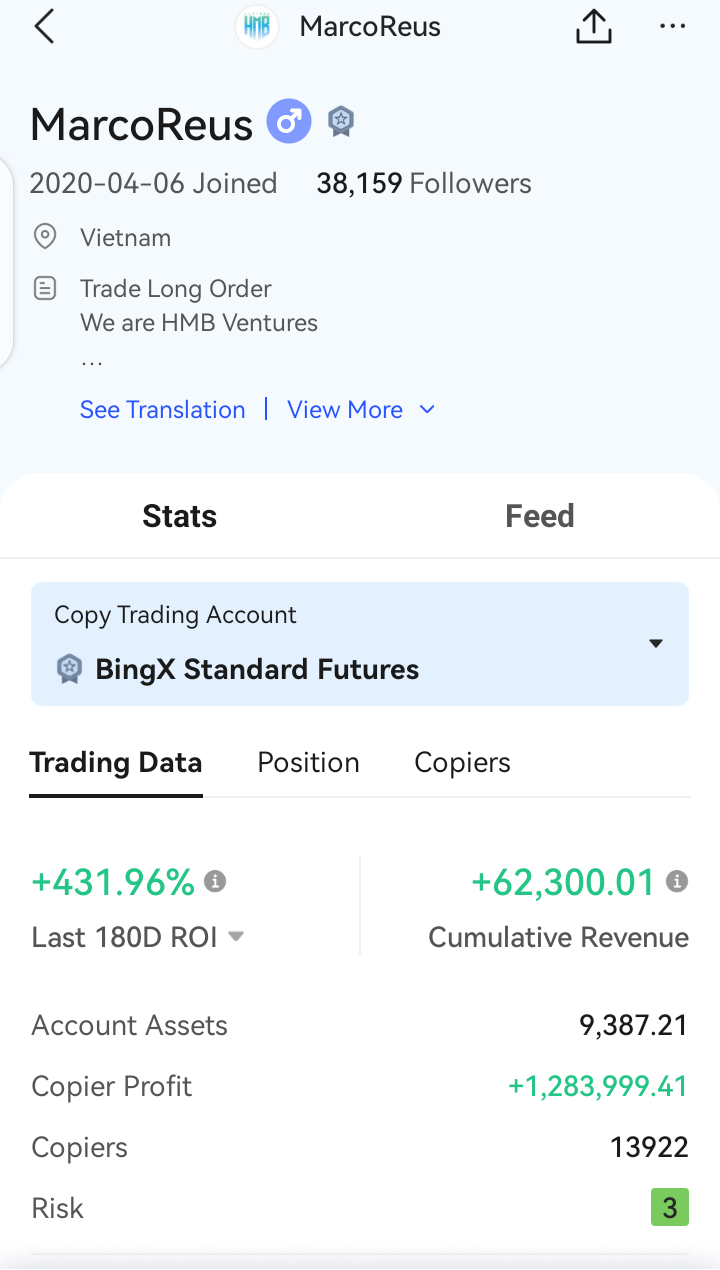Open the three-dot more options menu
Viewport: 720px width, 1270px height.
coord(672,27)
